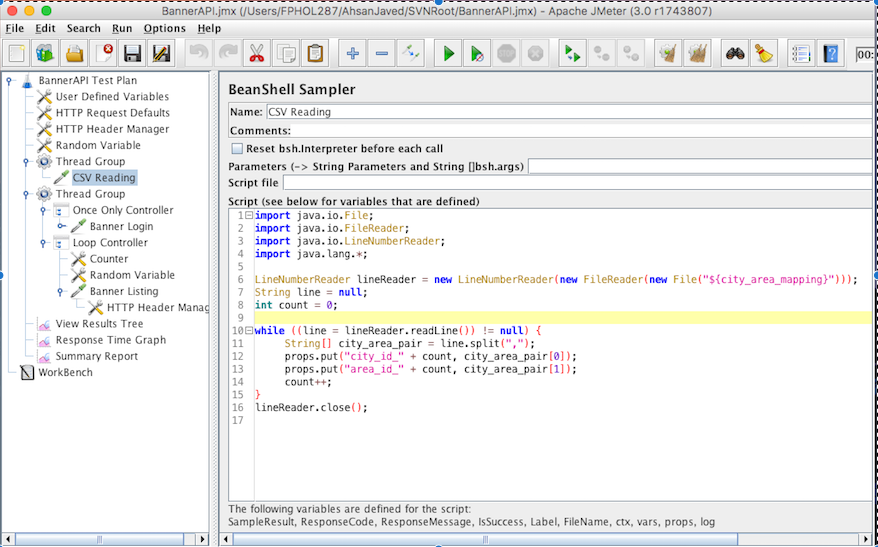Click the green Start test button
This screenshot has width=878, height=547.
pyautogui.click(x=449, y=54)
